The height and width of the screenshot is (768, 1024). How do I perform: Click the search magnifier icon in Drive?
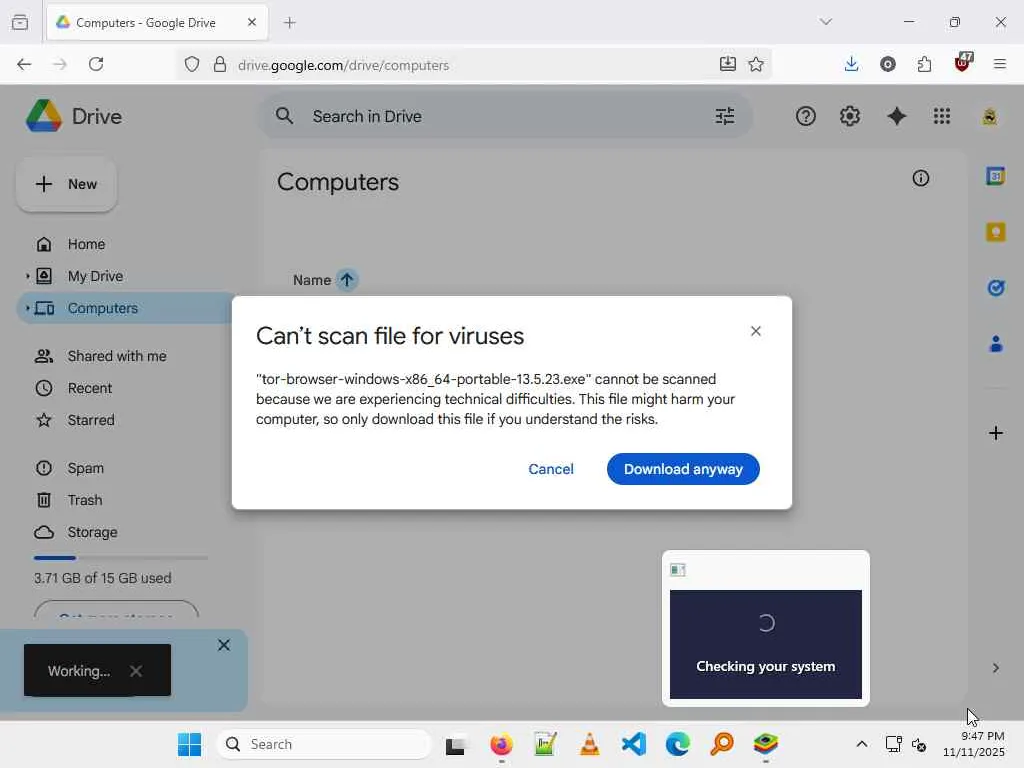284,116
